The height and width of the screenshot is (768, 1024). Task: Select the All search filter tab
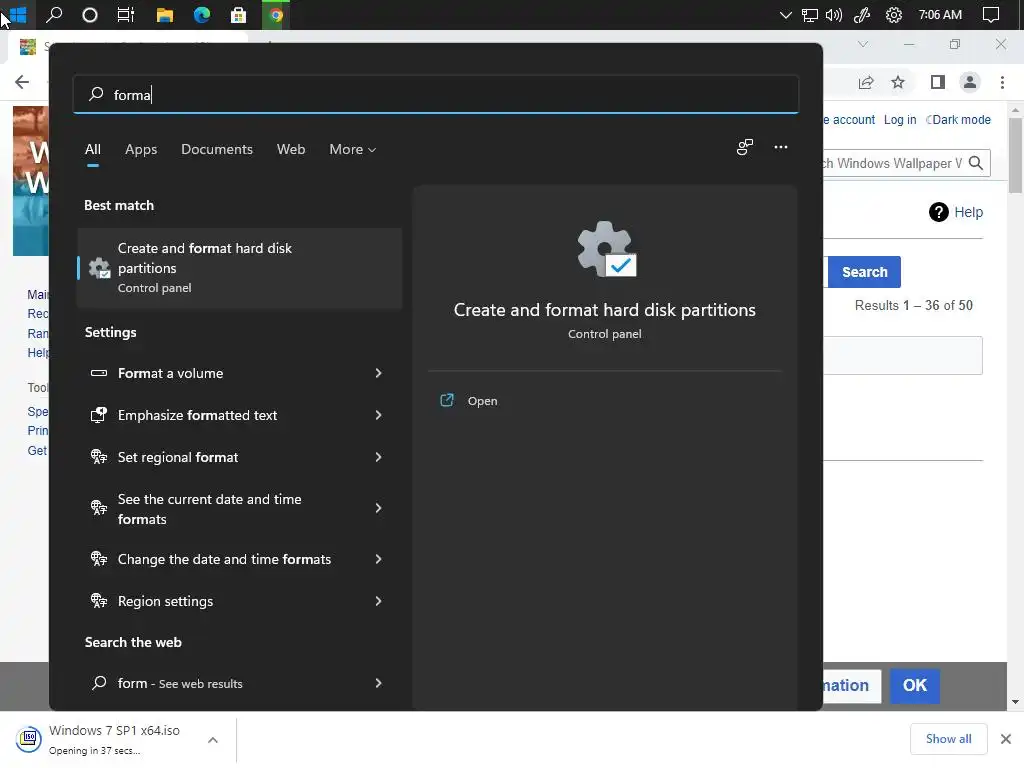[93, 150]
